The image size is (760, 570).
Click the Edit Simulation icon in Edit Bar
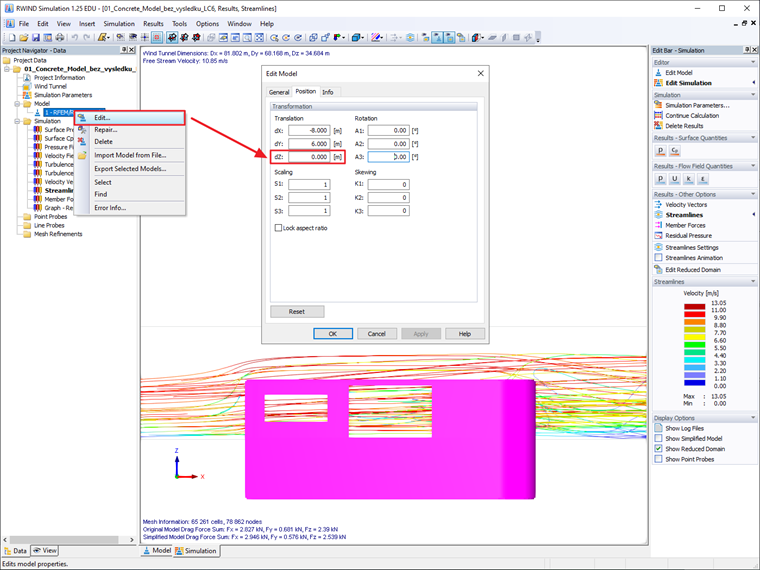[x=658, y=83]
